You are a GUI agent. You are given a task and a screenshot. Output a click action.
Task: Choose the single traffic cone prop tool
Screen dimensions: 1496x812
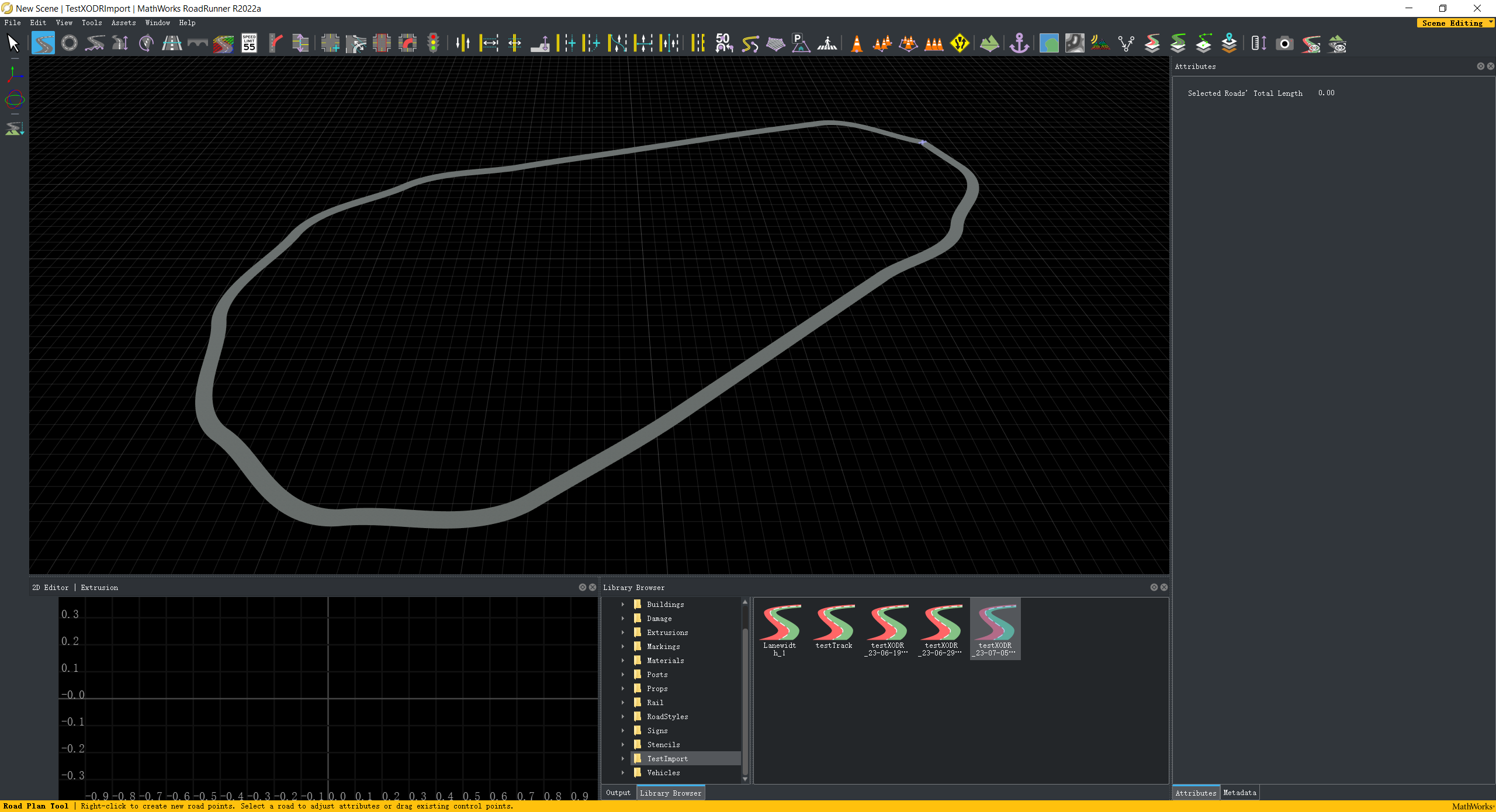click(857, 43)
